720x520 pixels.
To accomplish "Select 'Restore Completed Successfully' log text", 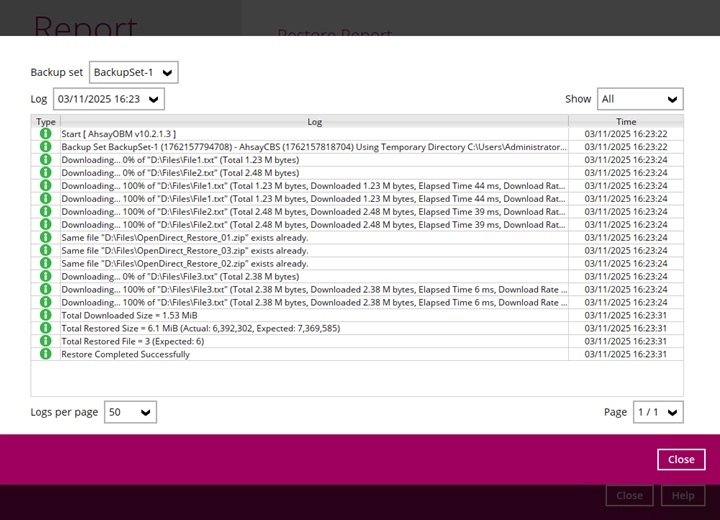I will pos(125,354).
